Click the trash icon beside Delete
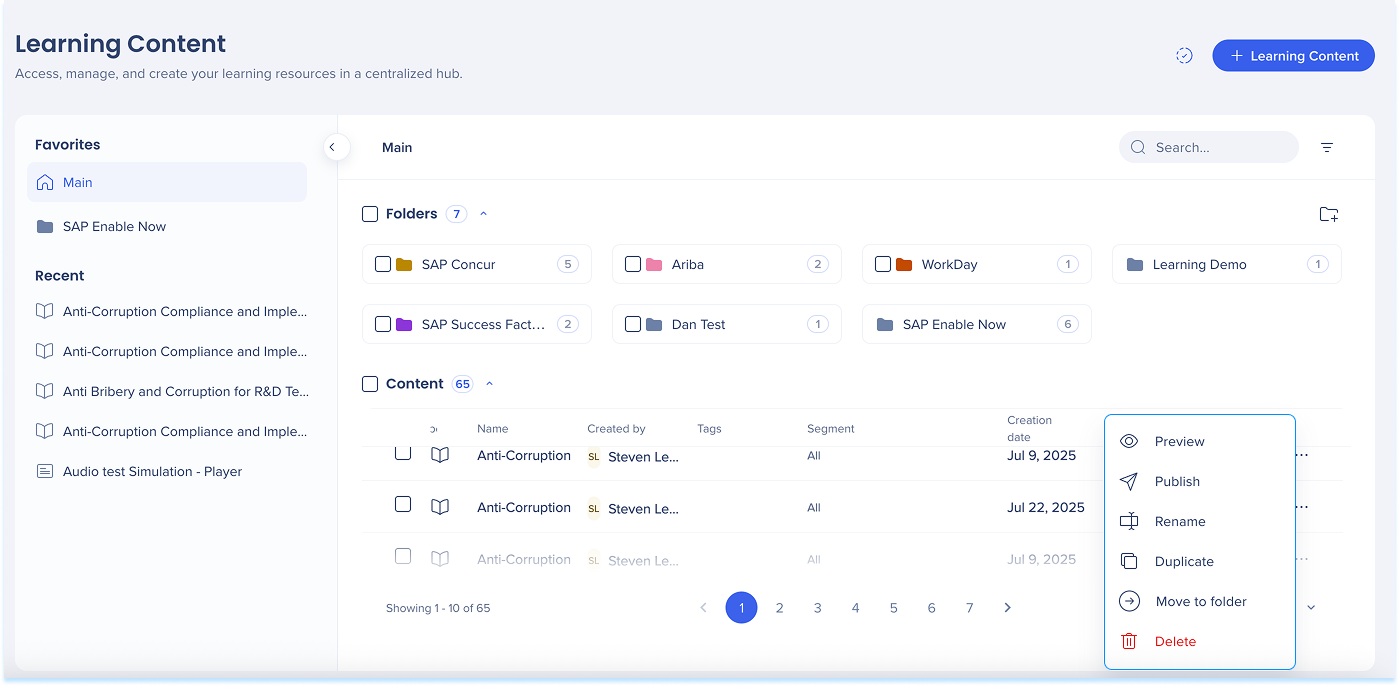 tap(1129, 642)
